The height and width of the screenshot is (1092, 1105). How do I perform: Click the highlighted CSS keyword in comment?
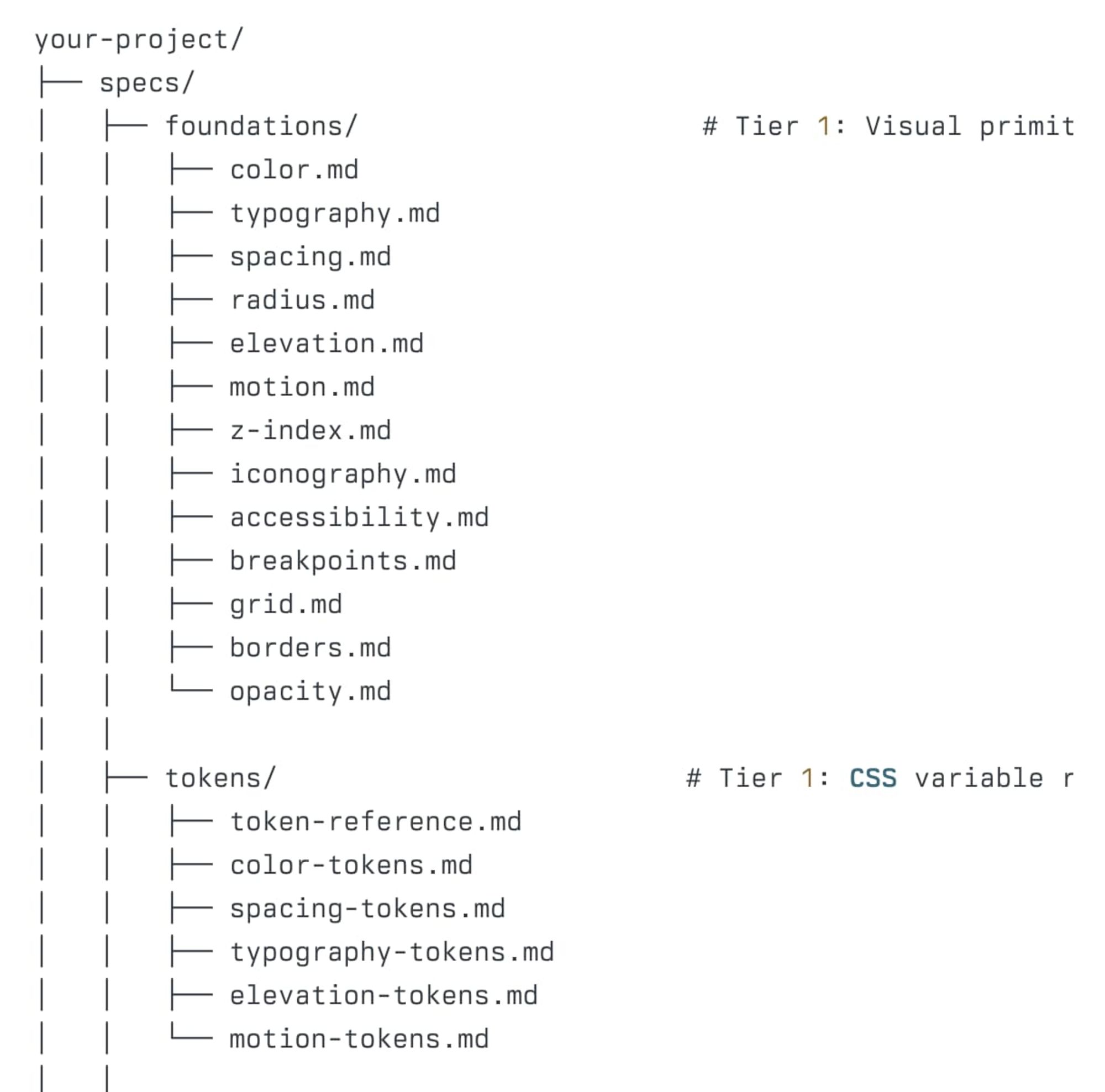tap(873, 778)
